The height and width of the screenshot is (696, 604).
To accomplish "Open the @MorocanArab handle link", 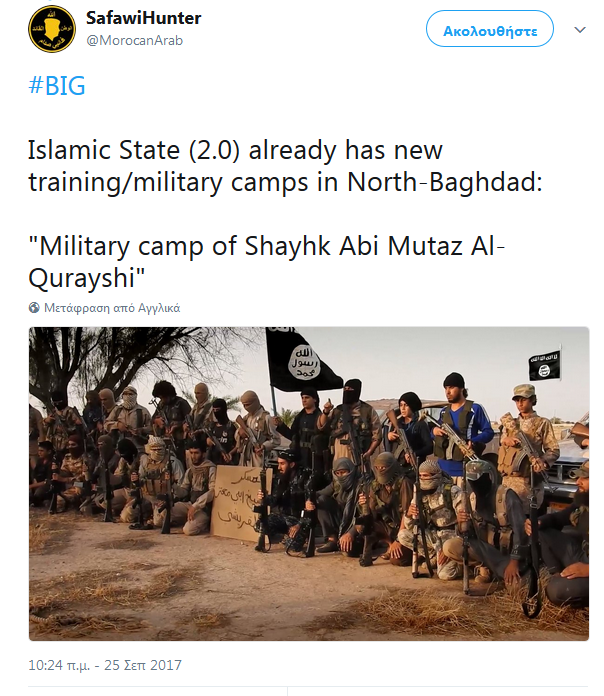I will tap(134, 40).
